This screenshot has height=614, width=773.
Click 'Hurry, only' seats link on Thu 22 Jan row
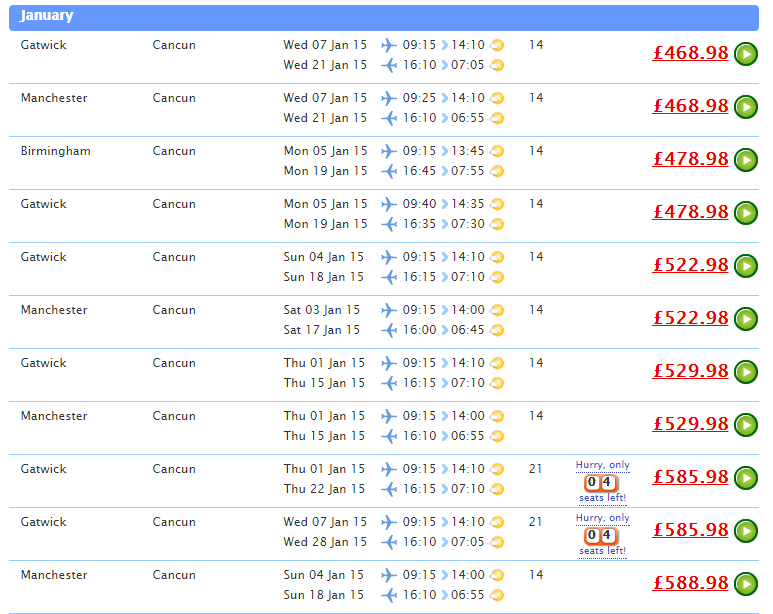[x=602, y=465]
